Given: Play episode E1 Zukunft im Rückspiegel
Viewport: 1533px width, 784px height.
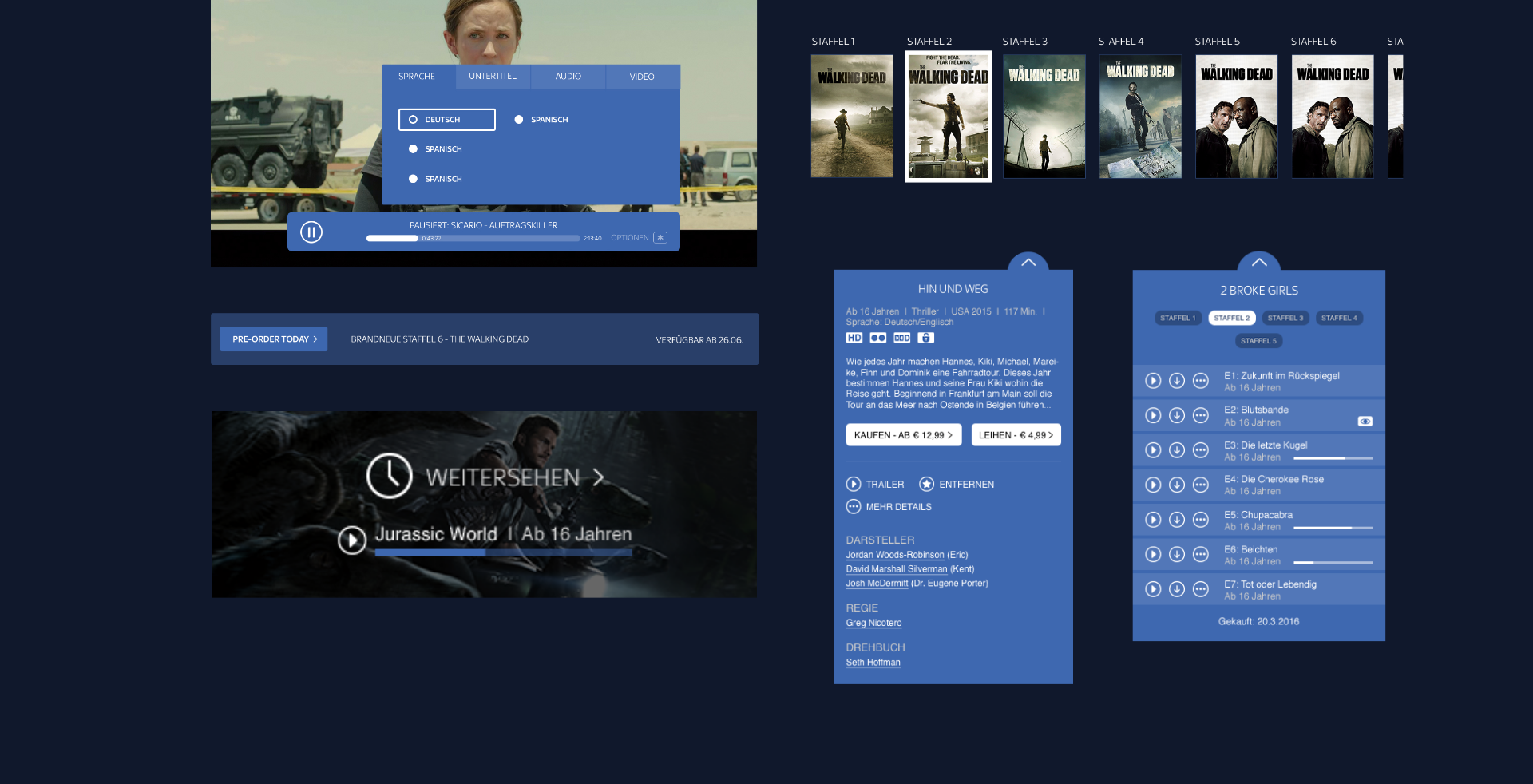Looking at the screenshot, I should click(x=1153, y=381).
